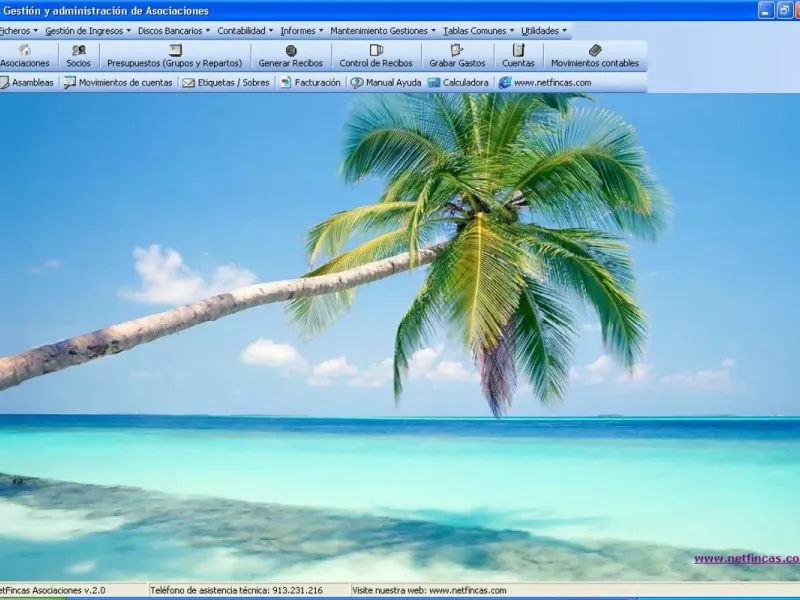
Task: Click the Asambleas toolbar icon
Action: (x=4, y=83)
